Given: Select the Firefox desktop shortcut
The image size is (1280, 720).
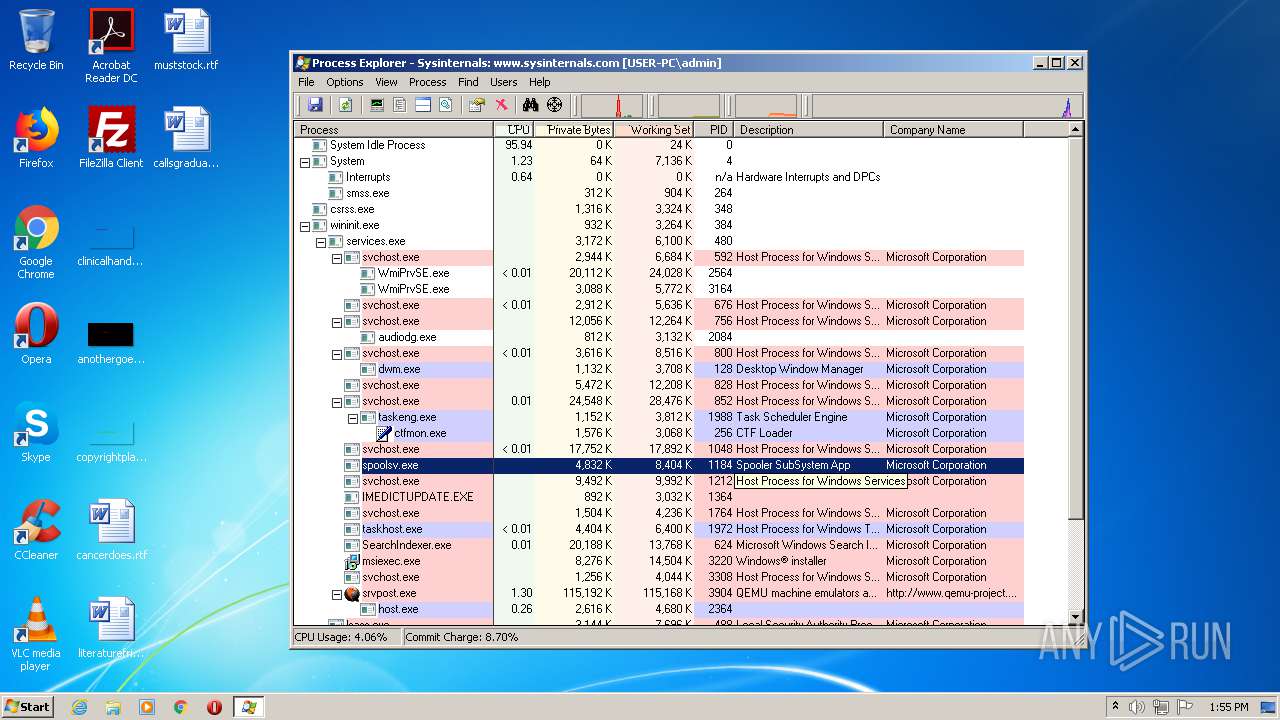Looking at the screenshot, I should coord(36,138).
